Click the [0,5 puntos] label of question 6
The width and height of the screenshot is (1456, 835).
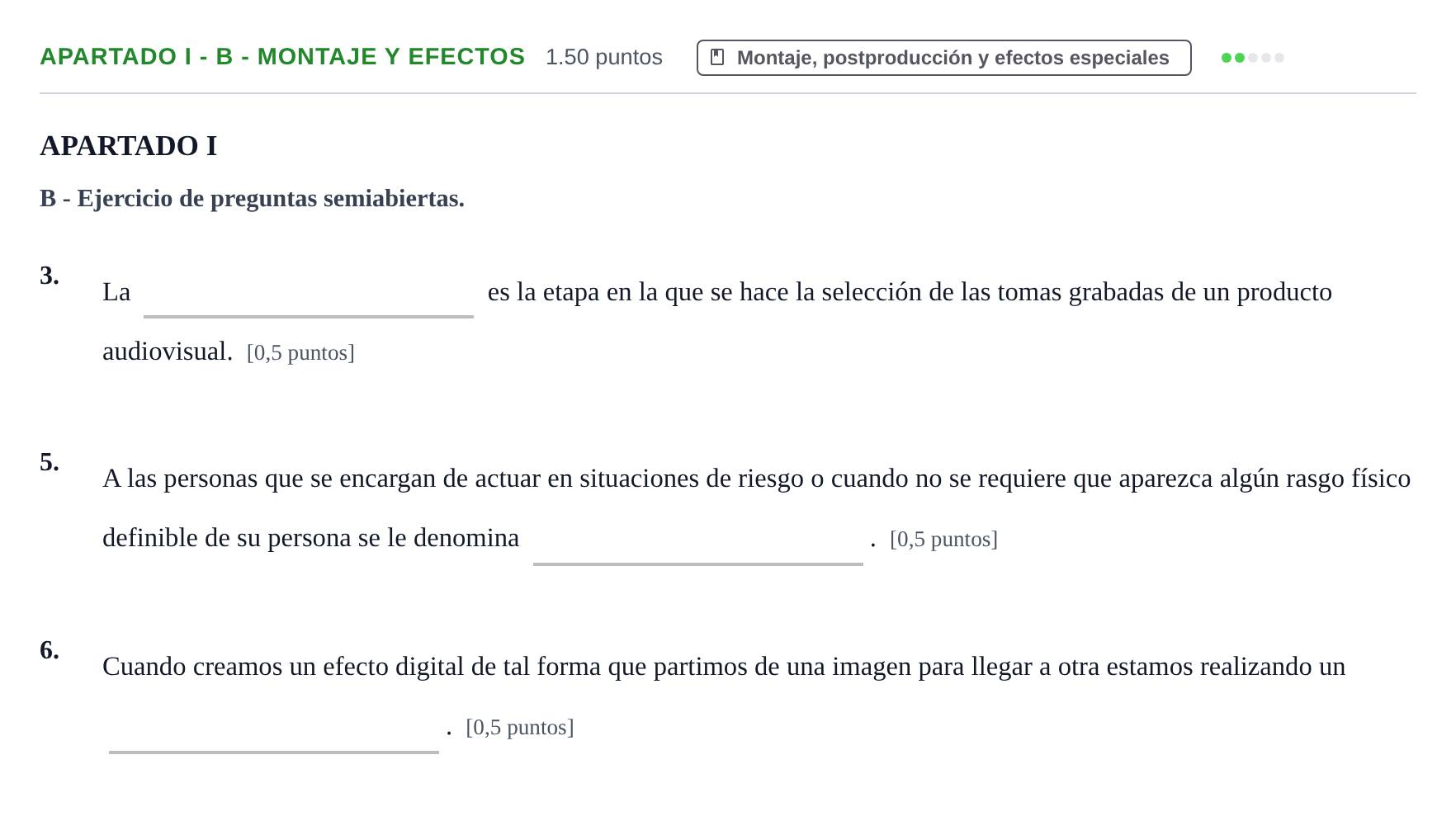pyautogui.click(x=520, y=728)
